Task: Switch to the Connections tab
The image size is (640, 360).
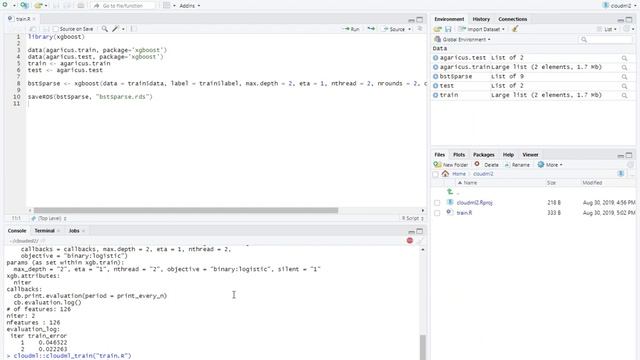Action: pos(513,19)
